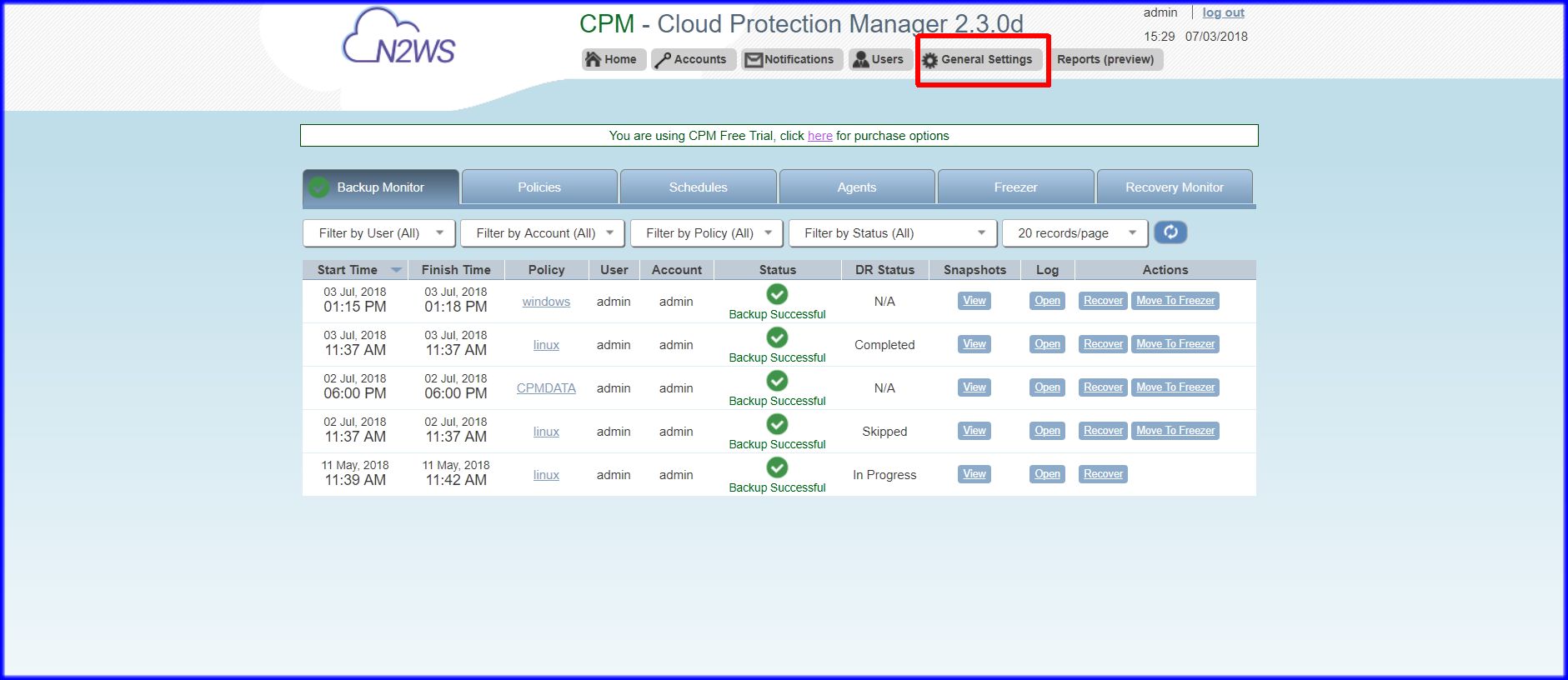Click the log out link
Screen dimensions: 1568x680
(1223, 12)
